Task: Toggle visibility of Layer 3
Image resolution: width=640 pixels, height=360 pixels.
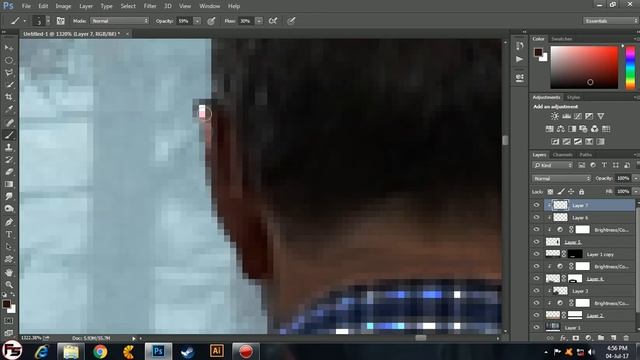Action: 536,291
